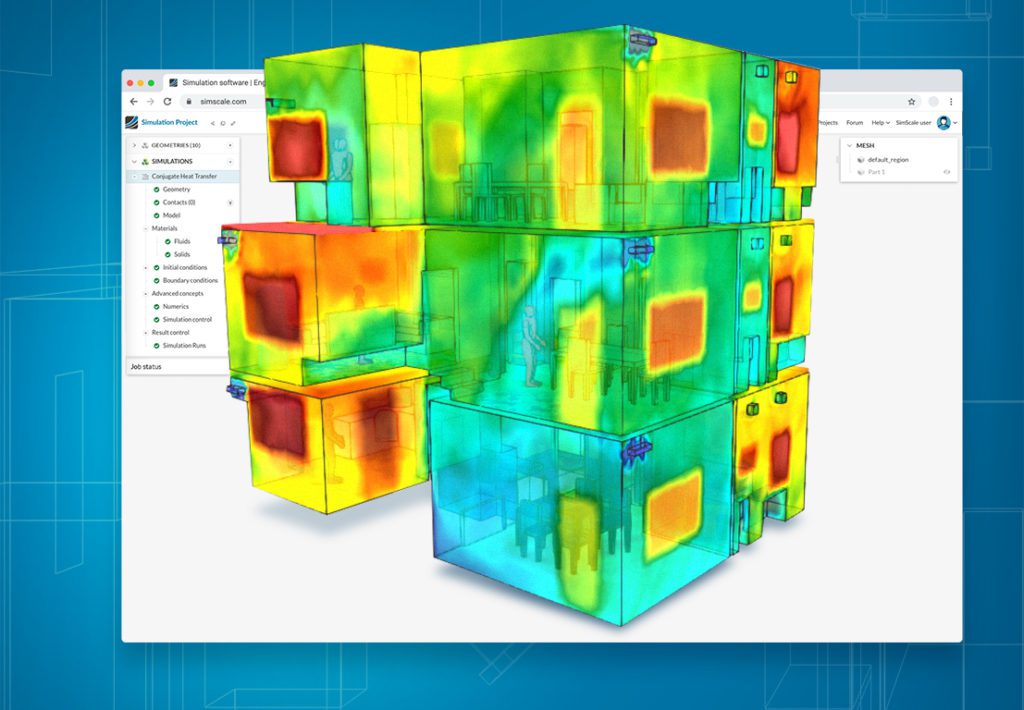Click the green checkmark beside Numerics
Screen dimensions: 1024x710
pyautogui.click(x=157, y=305)
